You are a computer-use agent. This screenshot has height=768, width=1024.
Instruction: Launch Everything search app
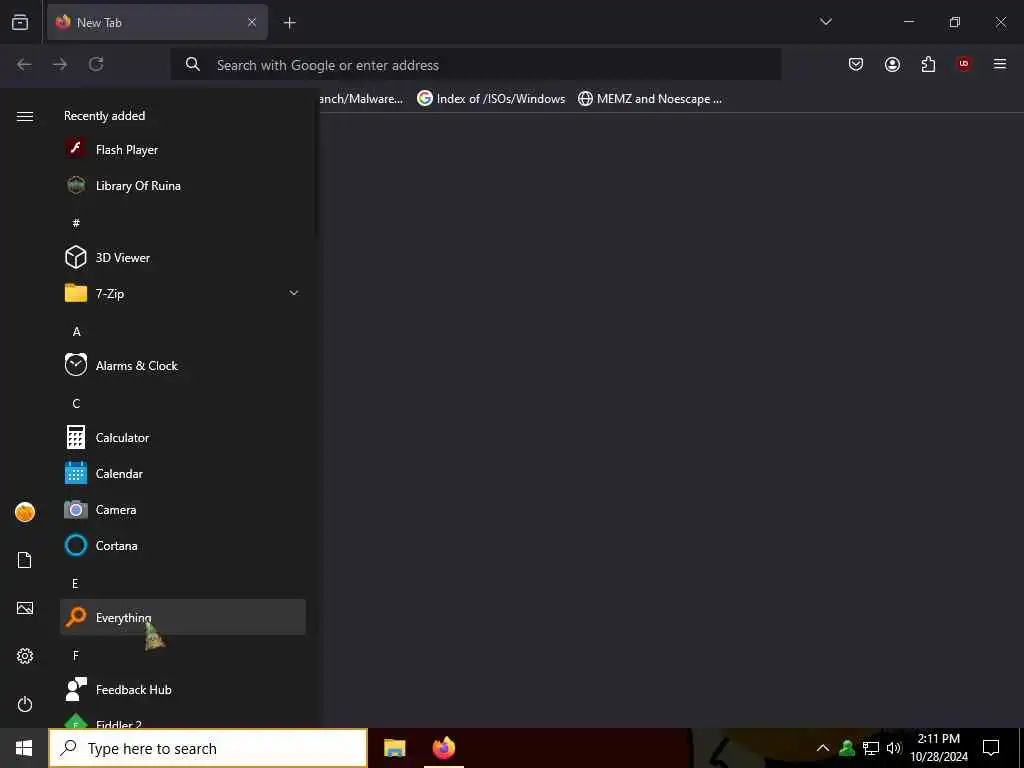[182, 617]
